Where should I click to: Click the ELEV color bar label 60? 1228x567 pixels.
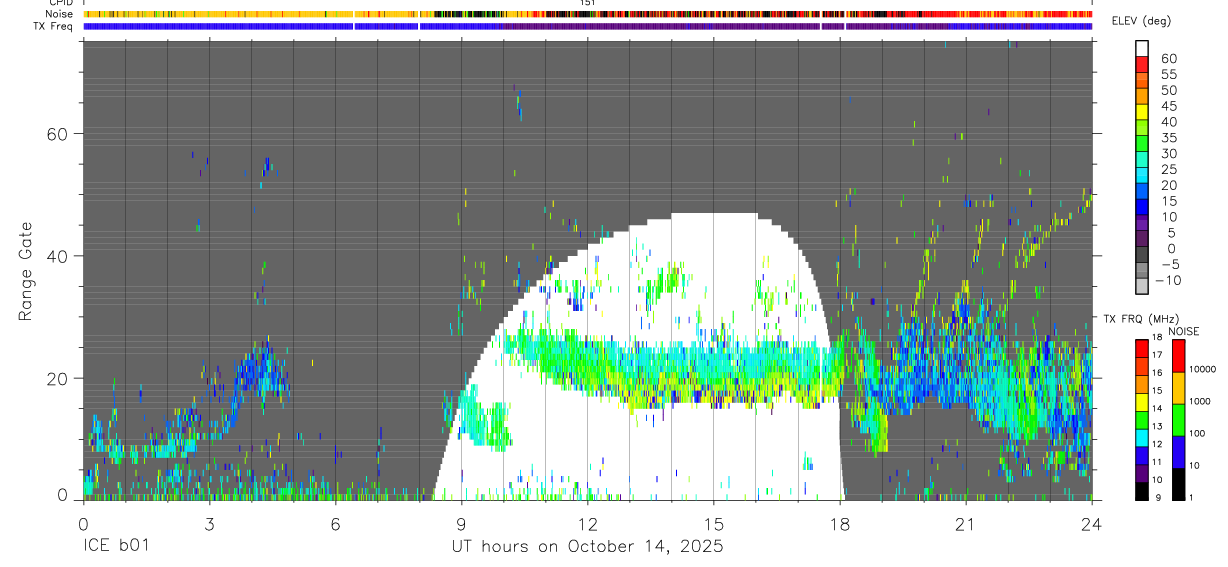pos(1168,58)
